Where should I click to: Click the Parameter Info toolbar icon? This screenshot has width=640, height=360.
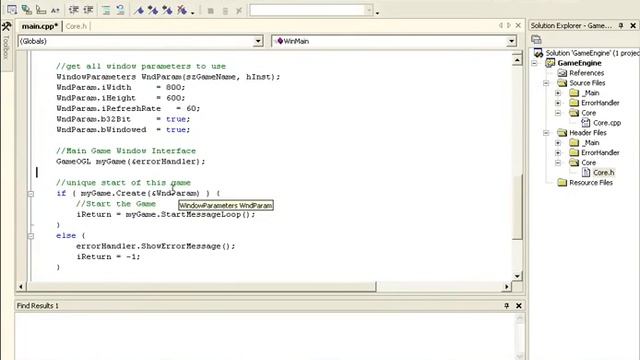[27, 10]
